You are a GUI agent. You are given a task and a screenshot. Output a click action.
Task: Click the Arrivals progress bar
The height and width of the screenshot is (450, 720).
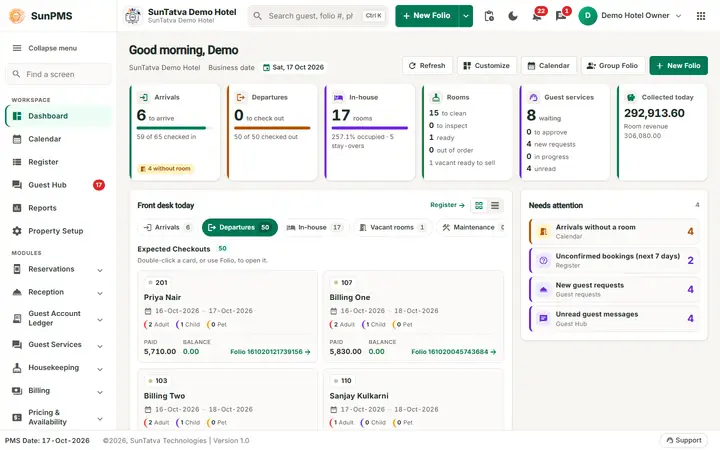172,128
